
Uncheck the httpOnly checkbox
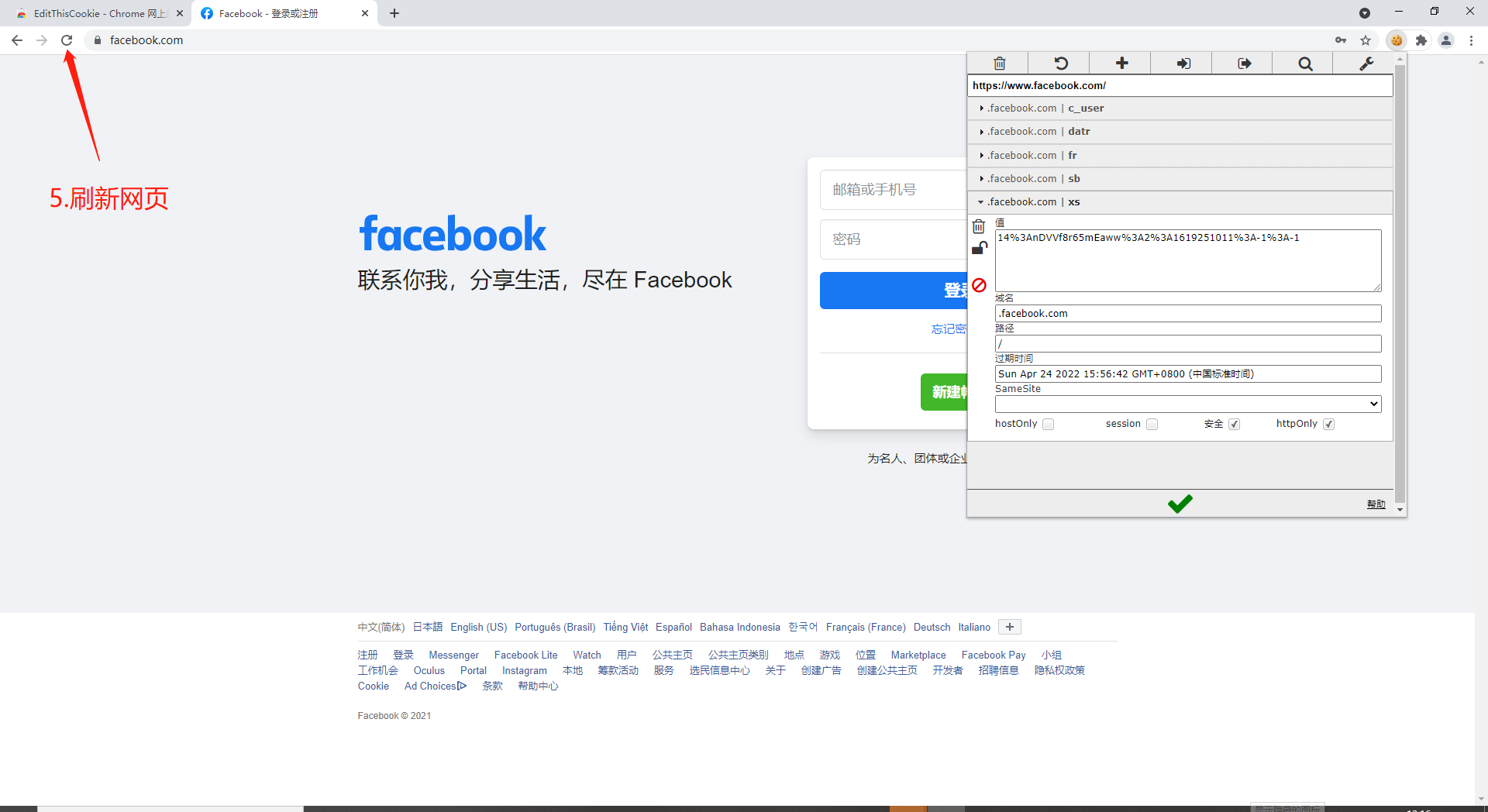[x=1328, y=424]
